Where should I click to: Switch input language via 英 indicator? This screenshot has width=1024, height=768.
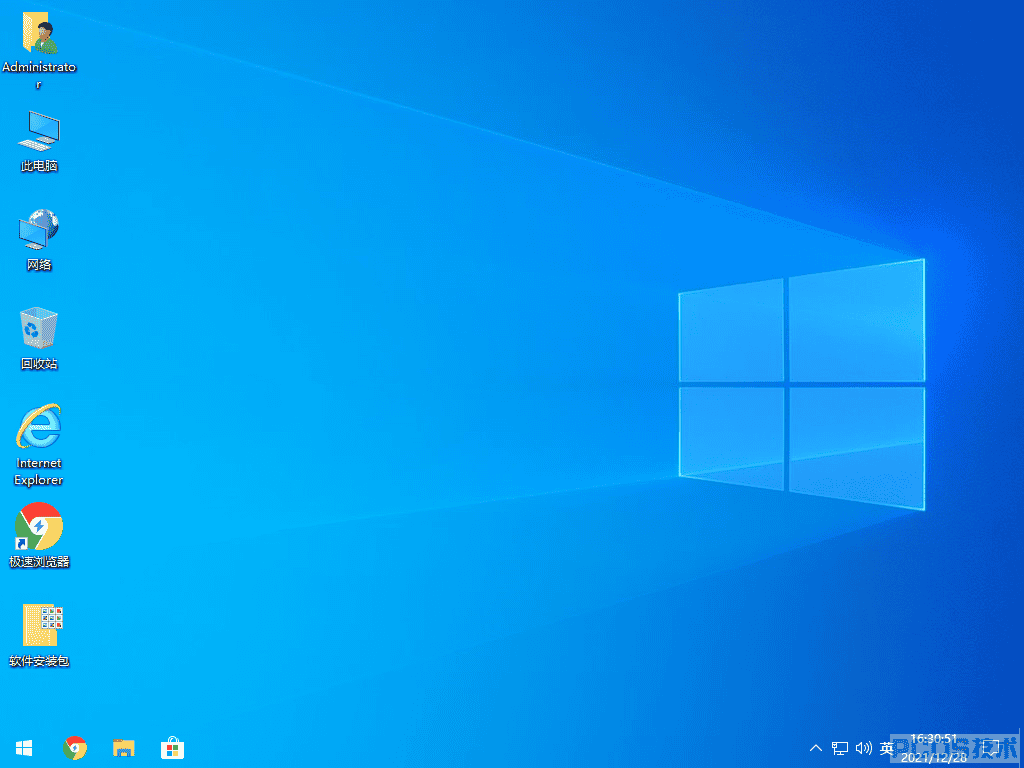(887, 748)
